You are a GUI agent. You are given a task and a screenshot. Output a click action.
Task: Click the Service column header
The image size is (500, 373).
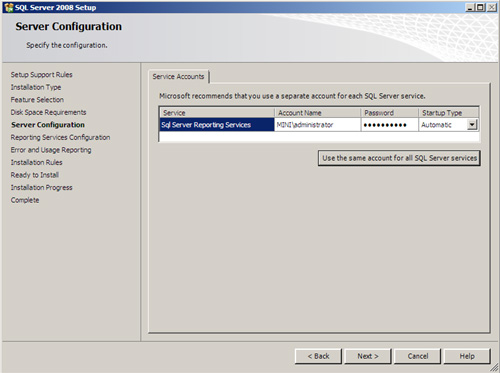217,113
